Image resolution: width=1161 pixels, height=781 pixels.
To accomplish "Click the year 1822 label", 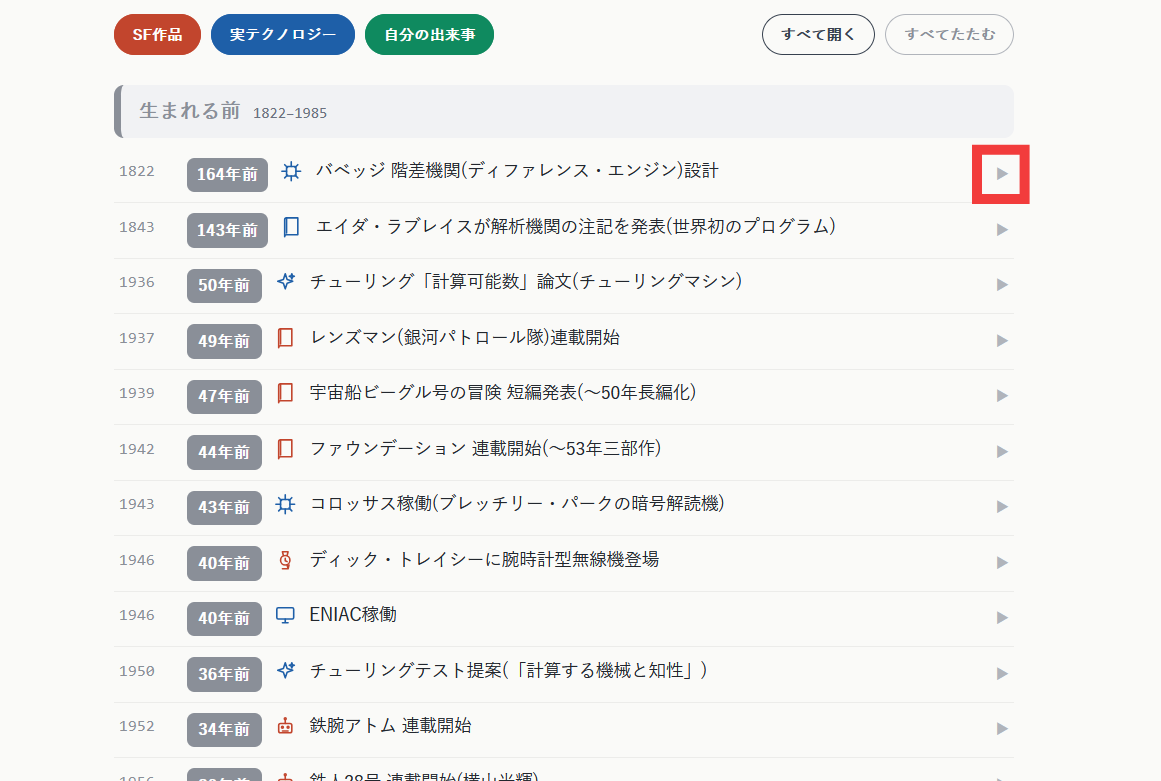I will 137,172.
